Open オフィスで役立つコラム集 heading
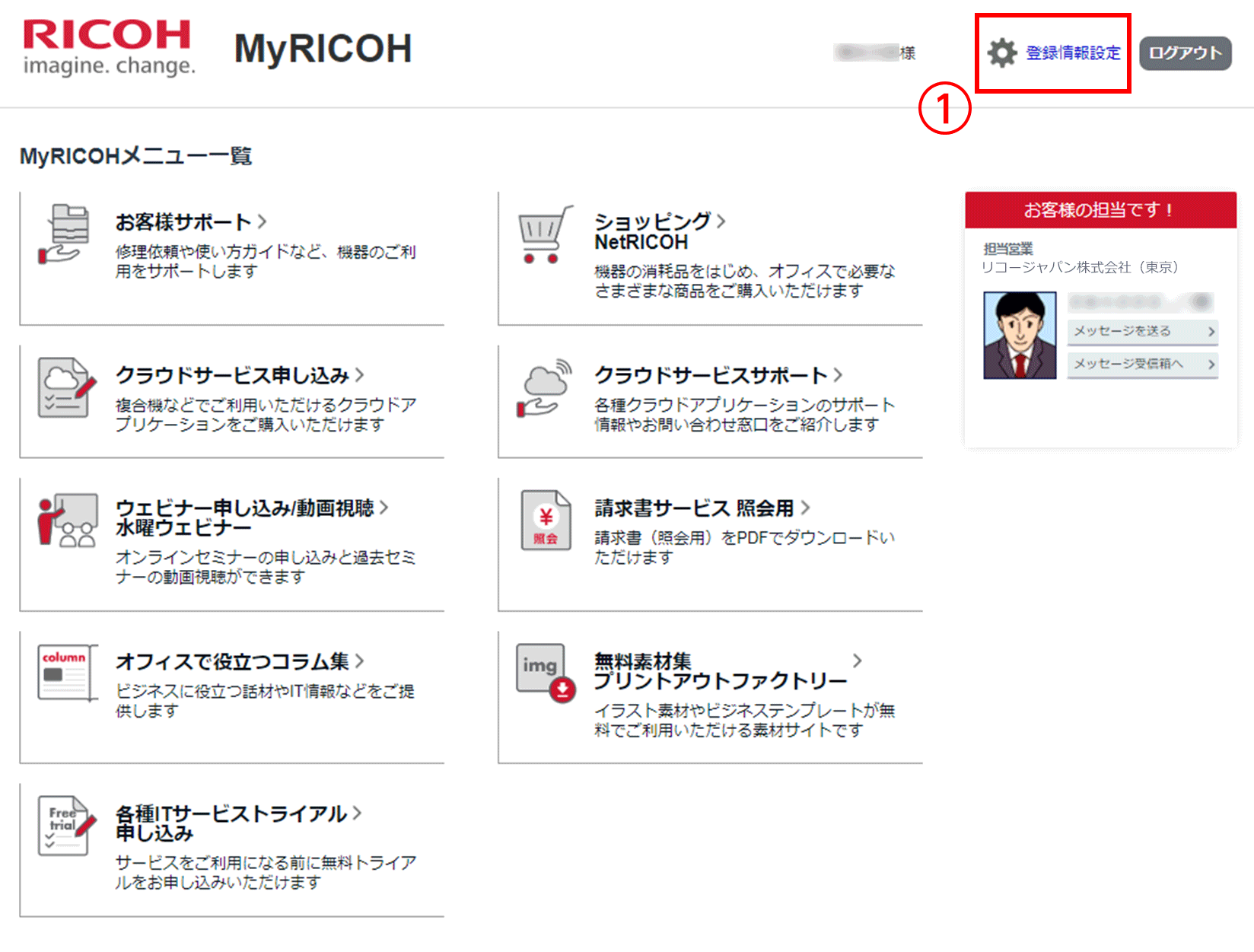 tap(232, 661)
